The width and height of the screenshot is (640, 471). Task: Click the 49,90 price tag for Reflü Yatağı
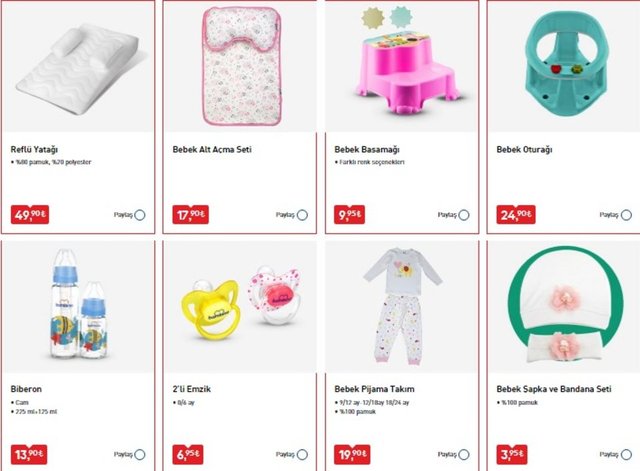click(x=30, y=215)
